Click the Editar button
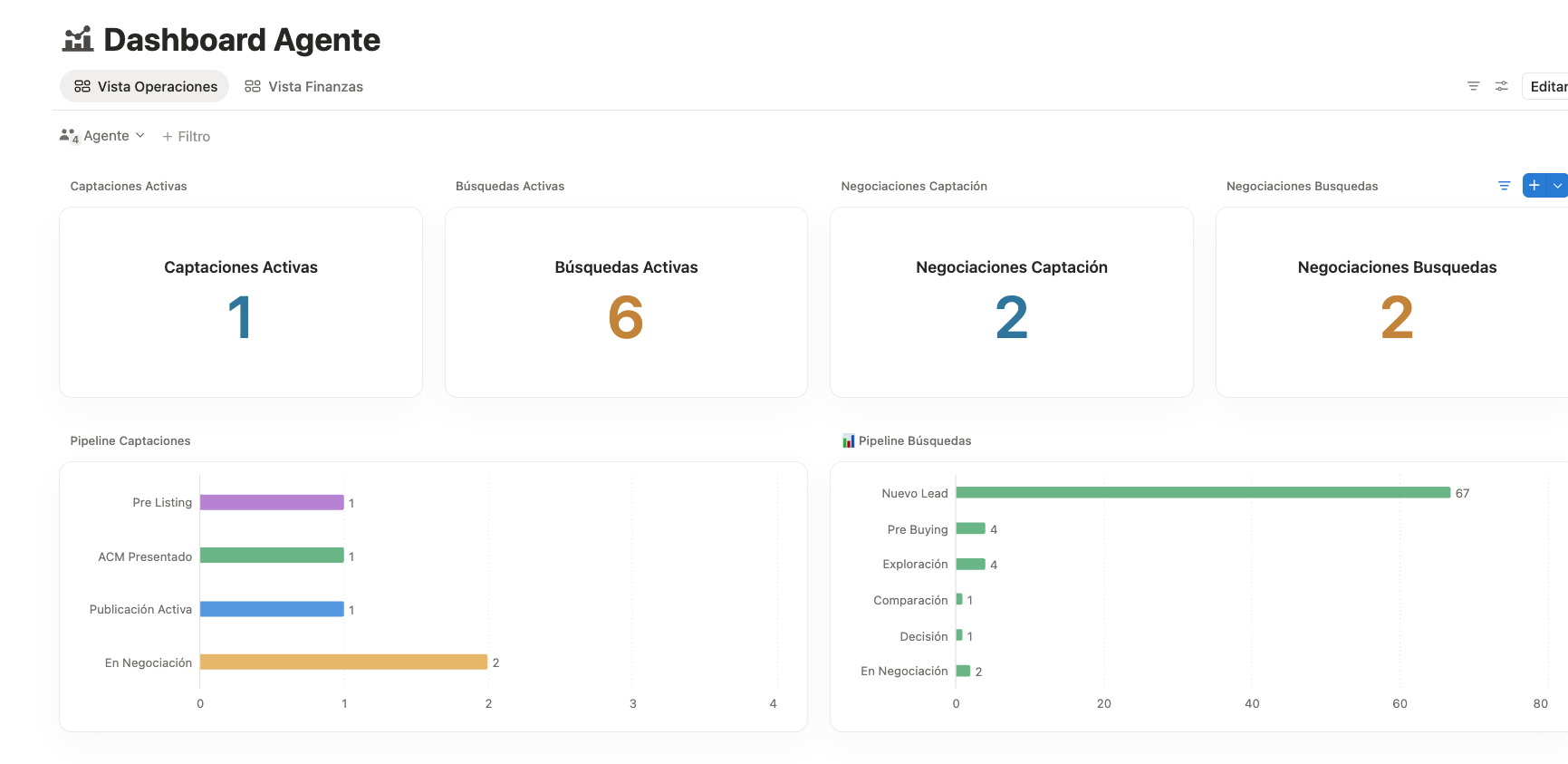 click(x=1547, y=86)
